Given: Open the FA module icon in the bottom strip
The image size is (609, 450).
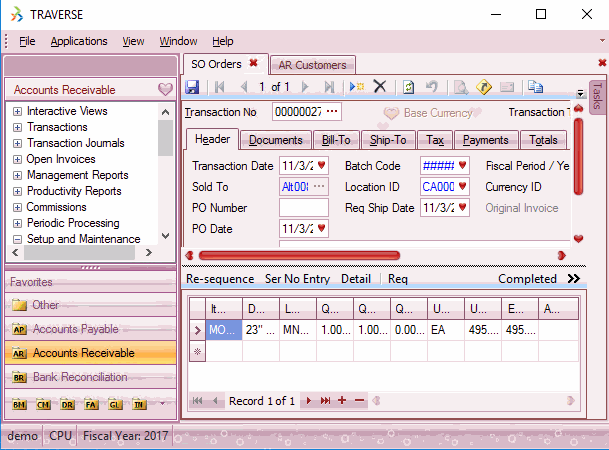Looking at the screenshot, I should click(91, 405).
